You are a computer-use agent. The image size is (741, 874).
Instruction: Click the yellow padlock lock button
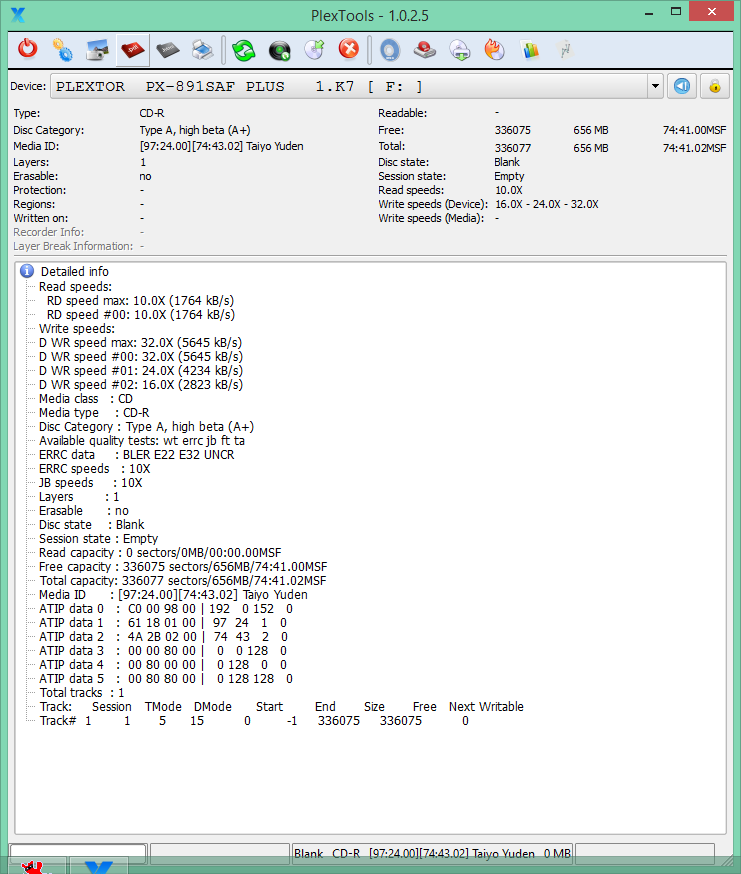pos(715,86)
